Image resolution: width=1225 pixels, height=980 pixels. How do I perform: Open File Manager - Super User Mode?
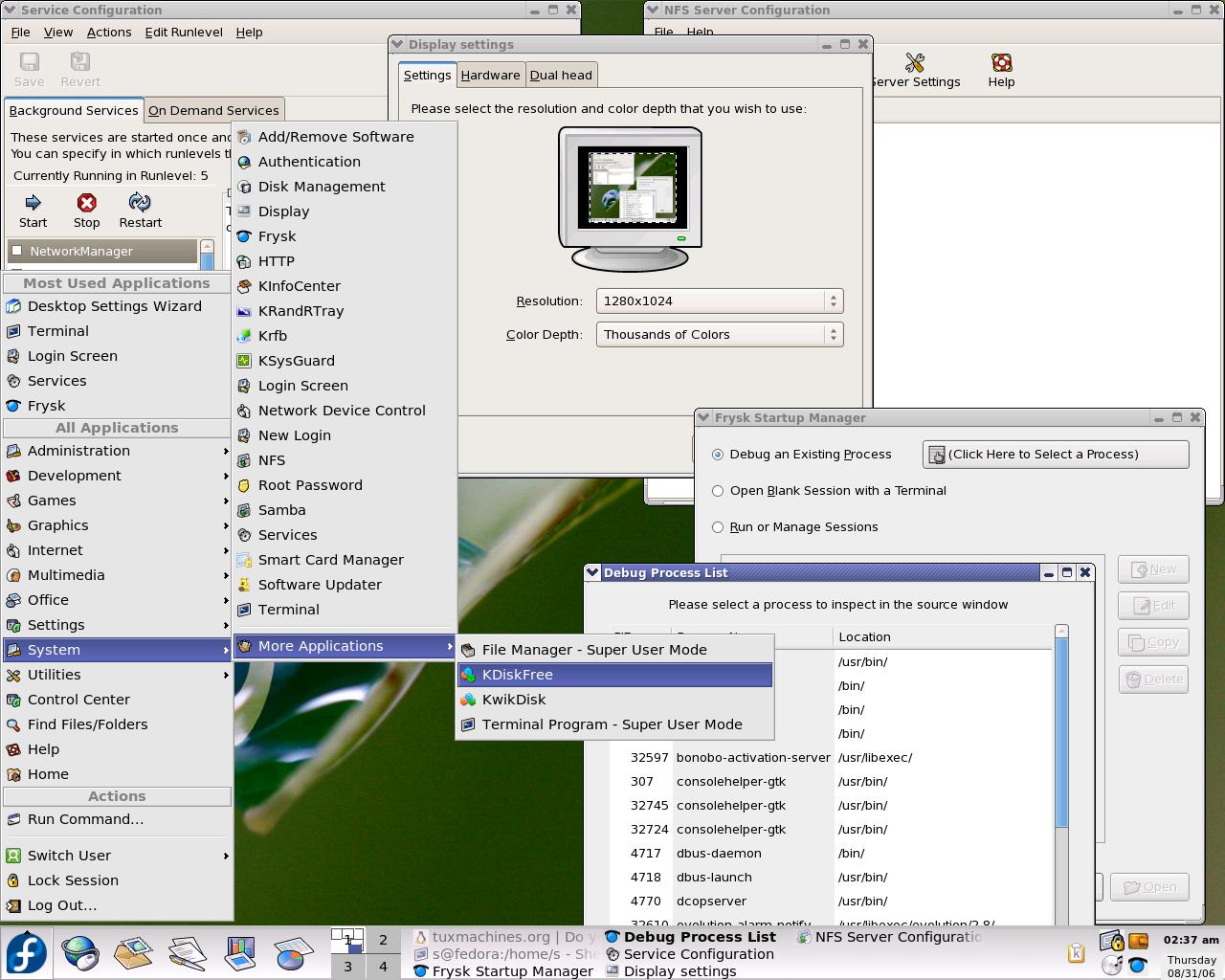click(x=614, y=650)
